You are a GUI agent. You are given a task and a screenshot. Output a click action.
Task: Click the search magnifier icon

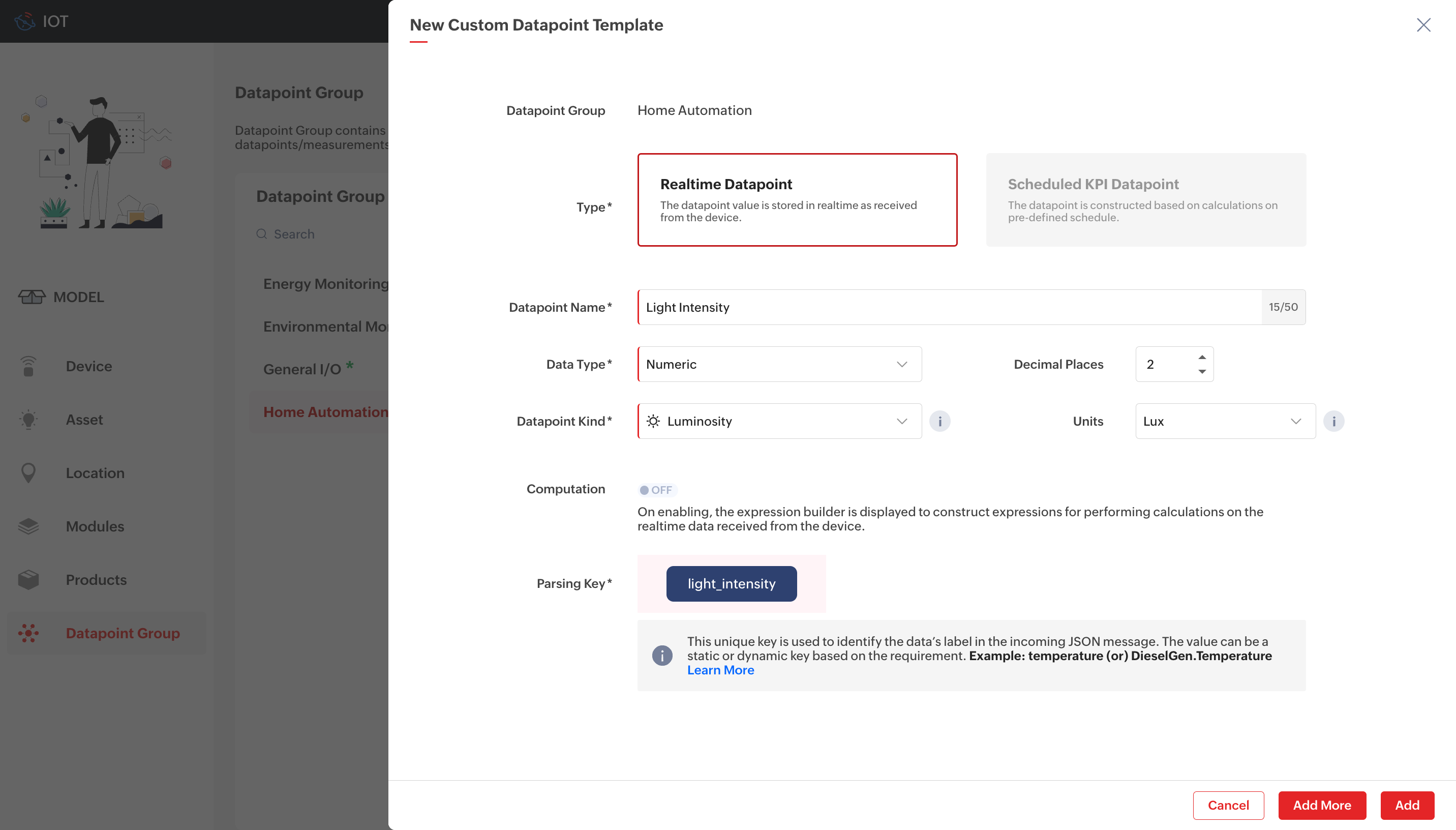(x=261, y=234)
